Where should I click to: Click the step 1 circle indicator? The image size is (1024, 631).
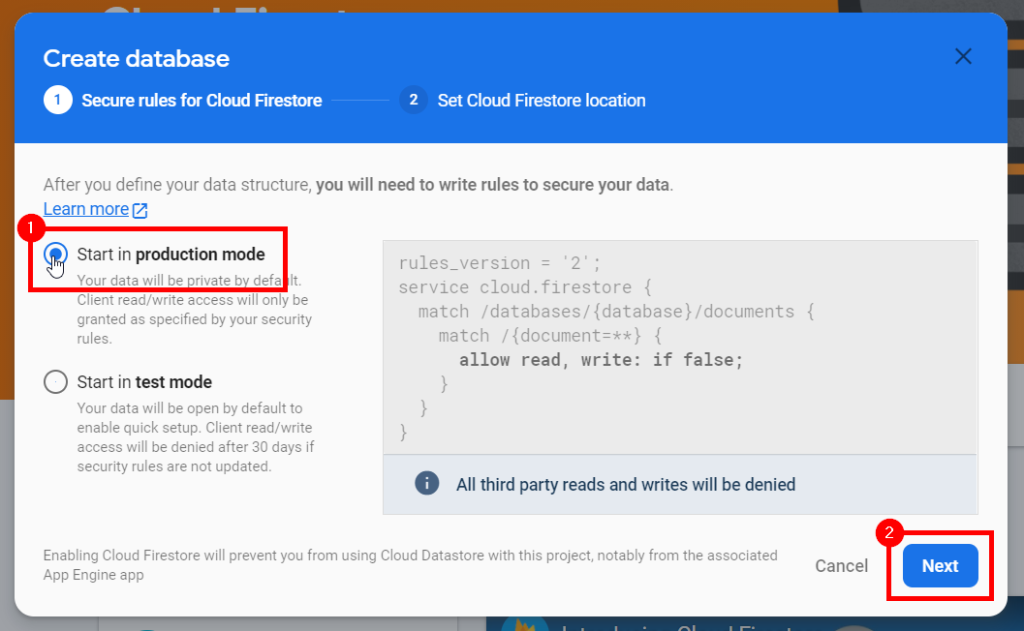click(x=58, y=100)
